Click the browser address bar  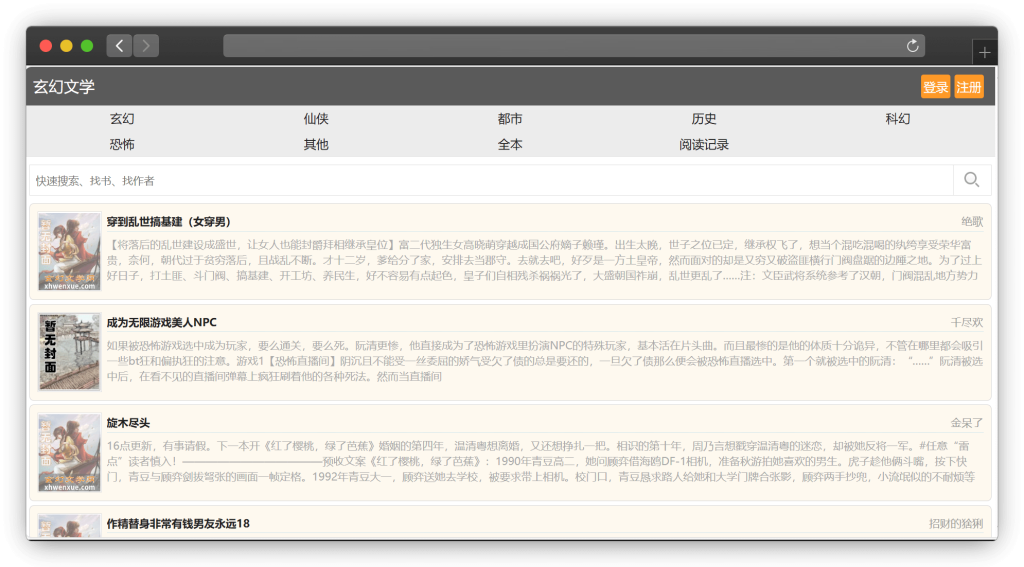point(573,46)
